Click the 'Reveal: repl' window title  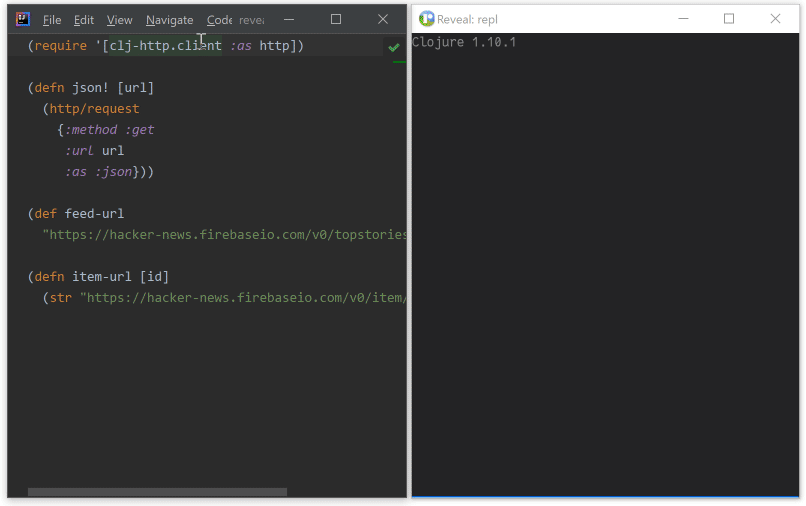[x=467, y=20]
